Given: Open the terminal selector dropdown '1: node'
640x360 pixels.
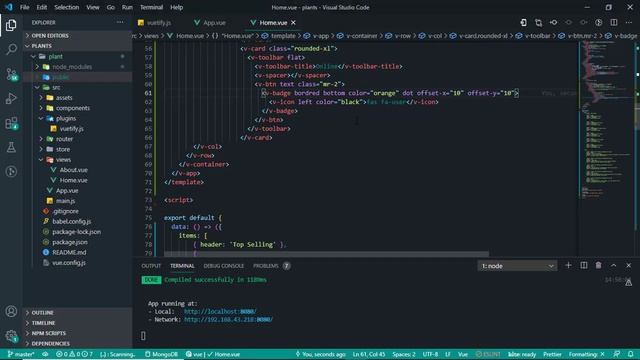Looking at the screenshot, I should point(517,266).
